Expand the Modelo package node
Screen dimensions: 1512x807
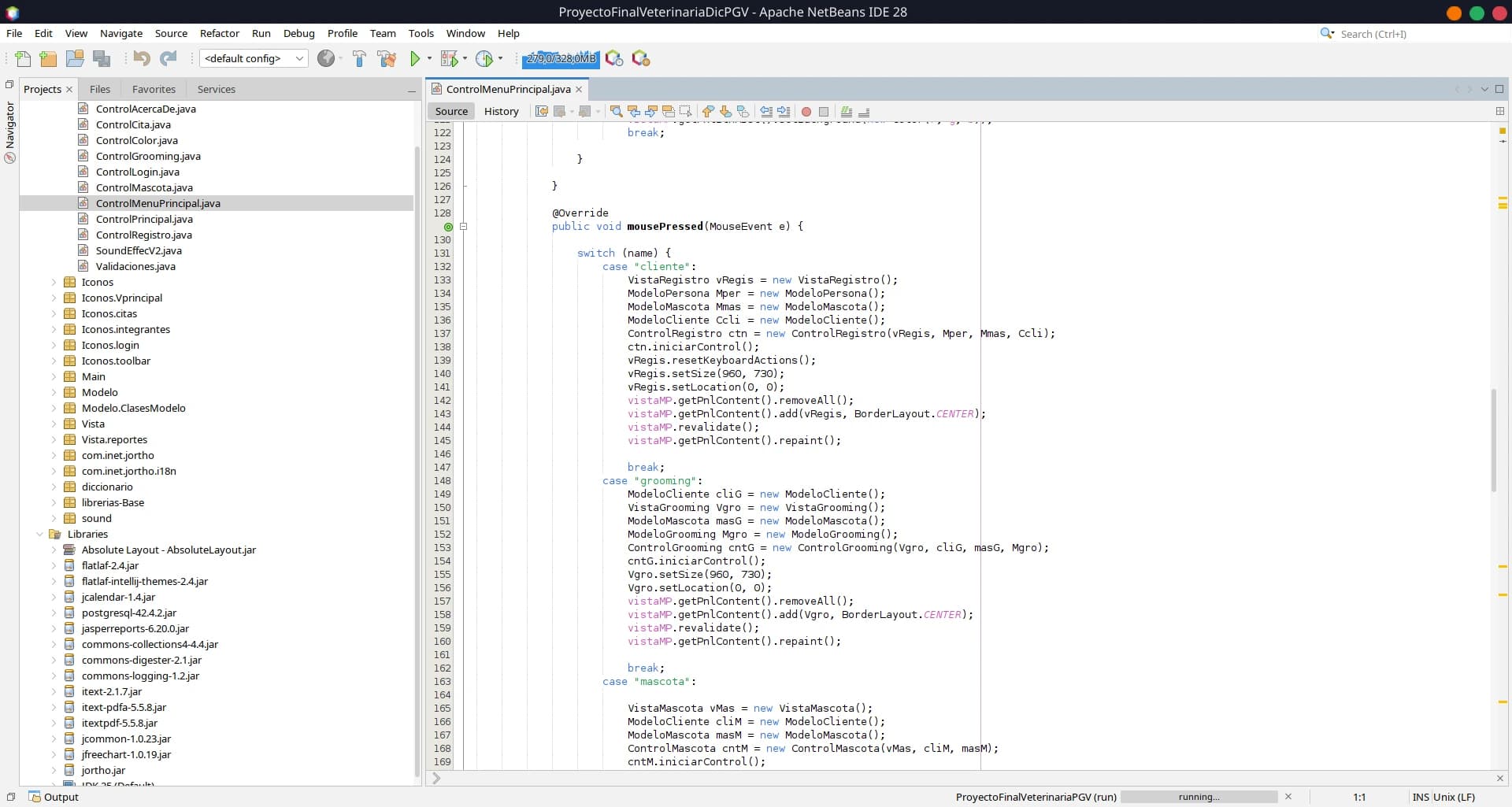pos(54,393)
